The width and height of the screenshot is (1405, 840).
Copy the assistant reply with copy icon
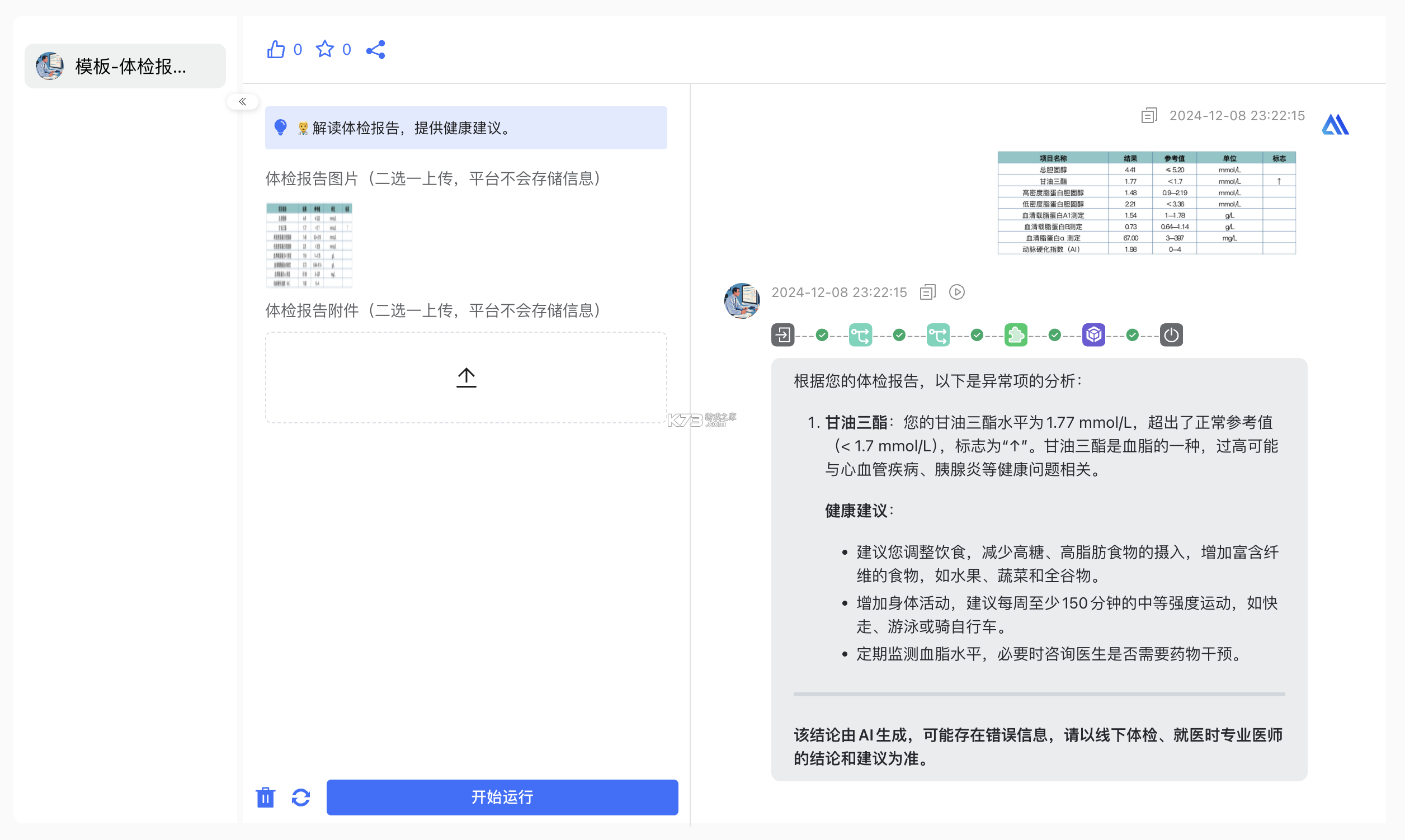pos(928,292)
